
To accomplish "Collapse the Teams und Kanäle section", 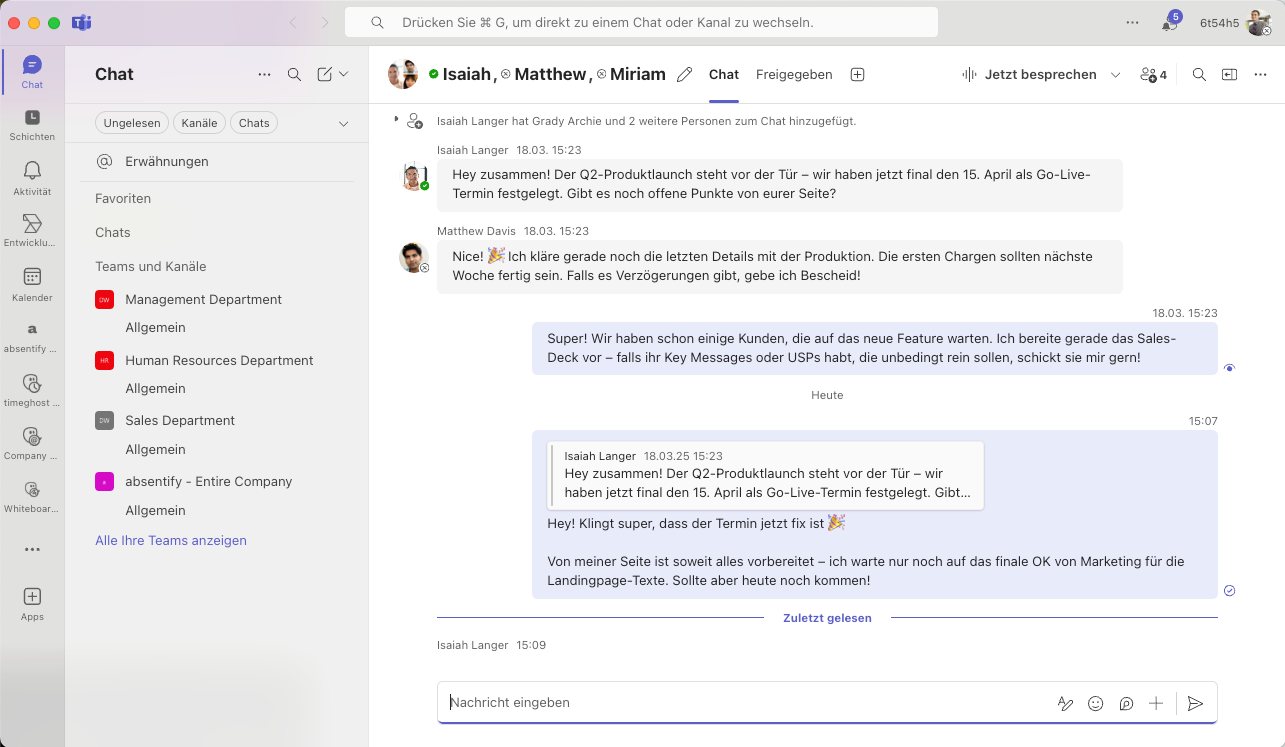I will click(x=151, y=266).
